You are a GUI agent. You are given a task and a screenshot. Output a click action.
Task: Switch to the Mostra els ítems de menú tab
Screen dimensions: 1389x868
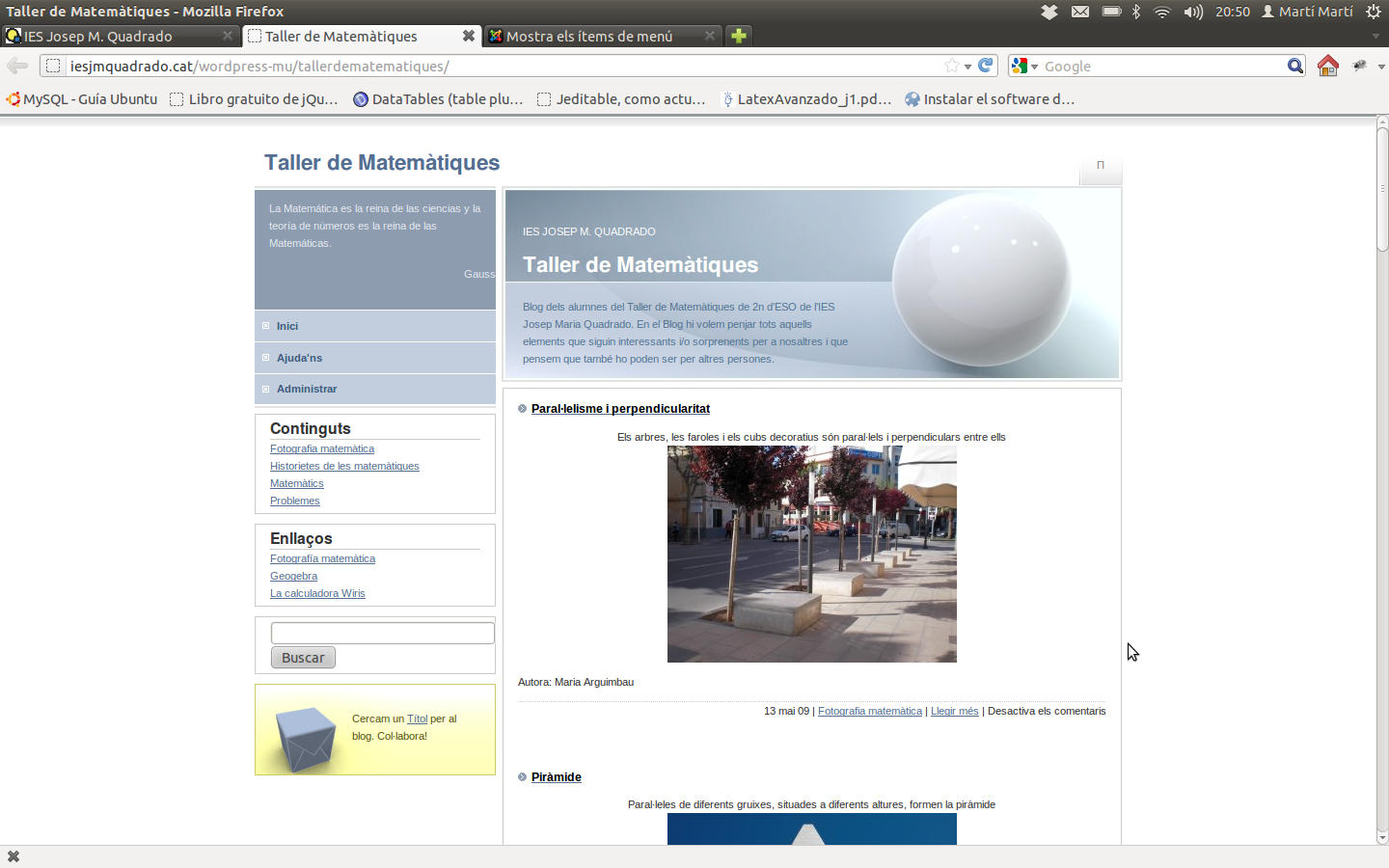[588, 37]
